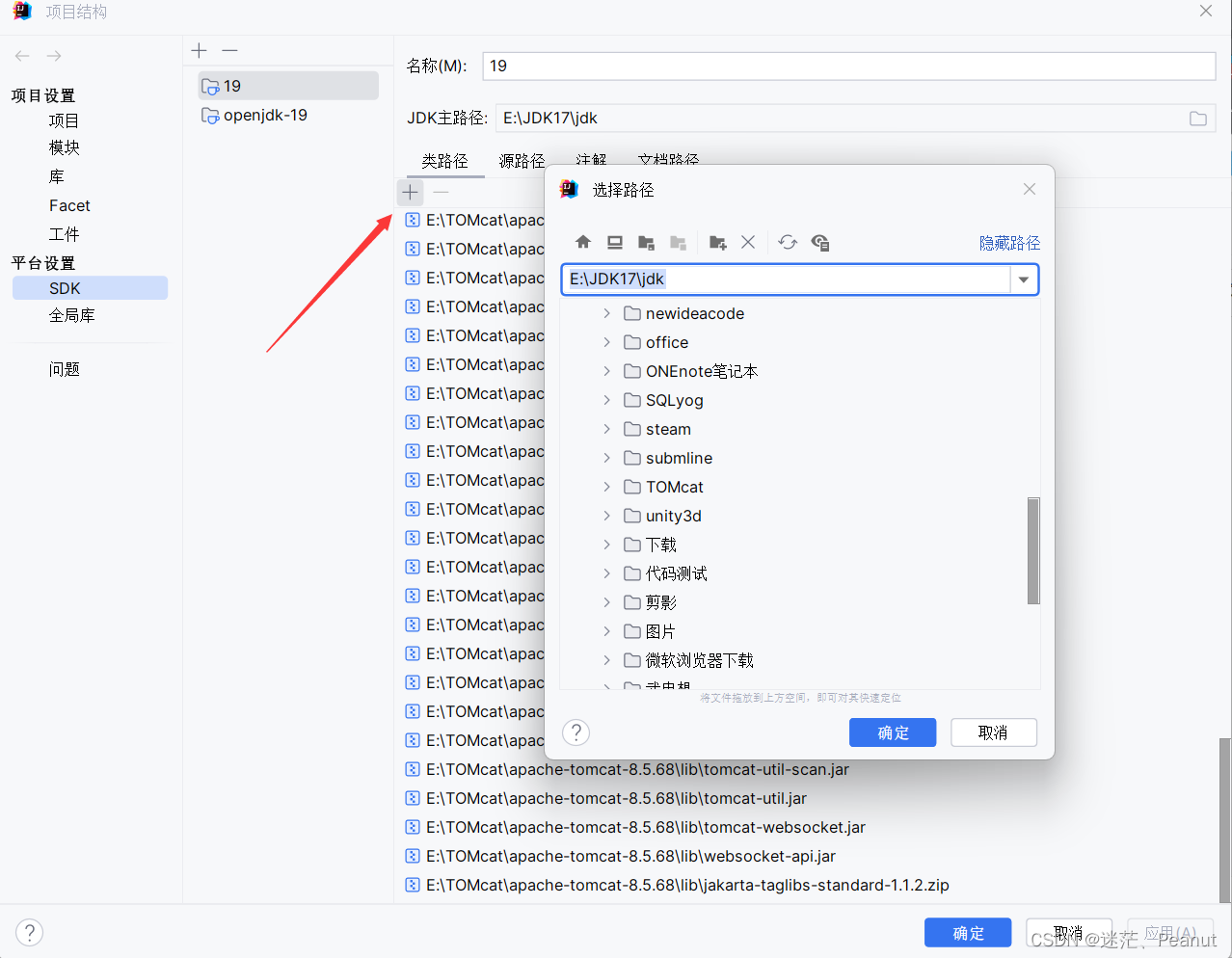Open 库 settings page
Screen dimensions: 1232x958
click(x=57, y=176)
